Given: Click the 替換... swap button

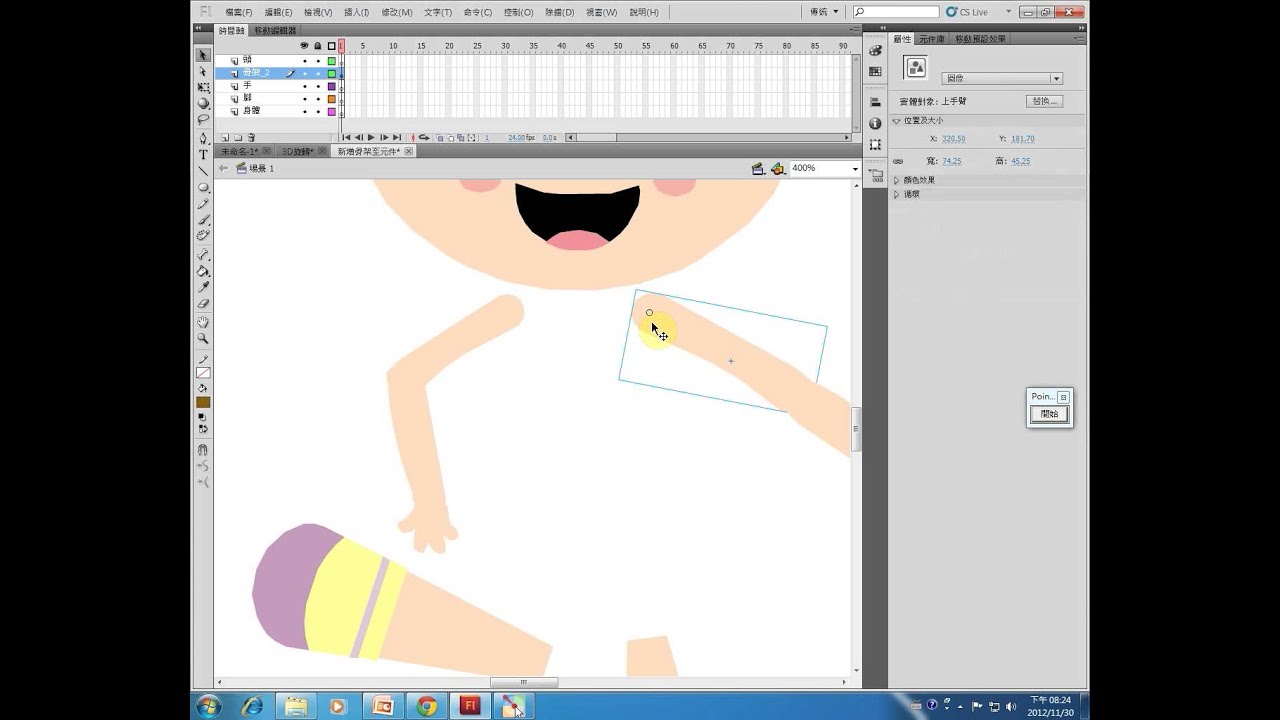Looking at the screenshot, I should (1043, 101).
